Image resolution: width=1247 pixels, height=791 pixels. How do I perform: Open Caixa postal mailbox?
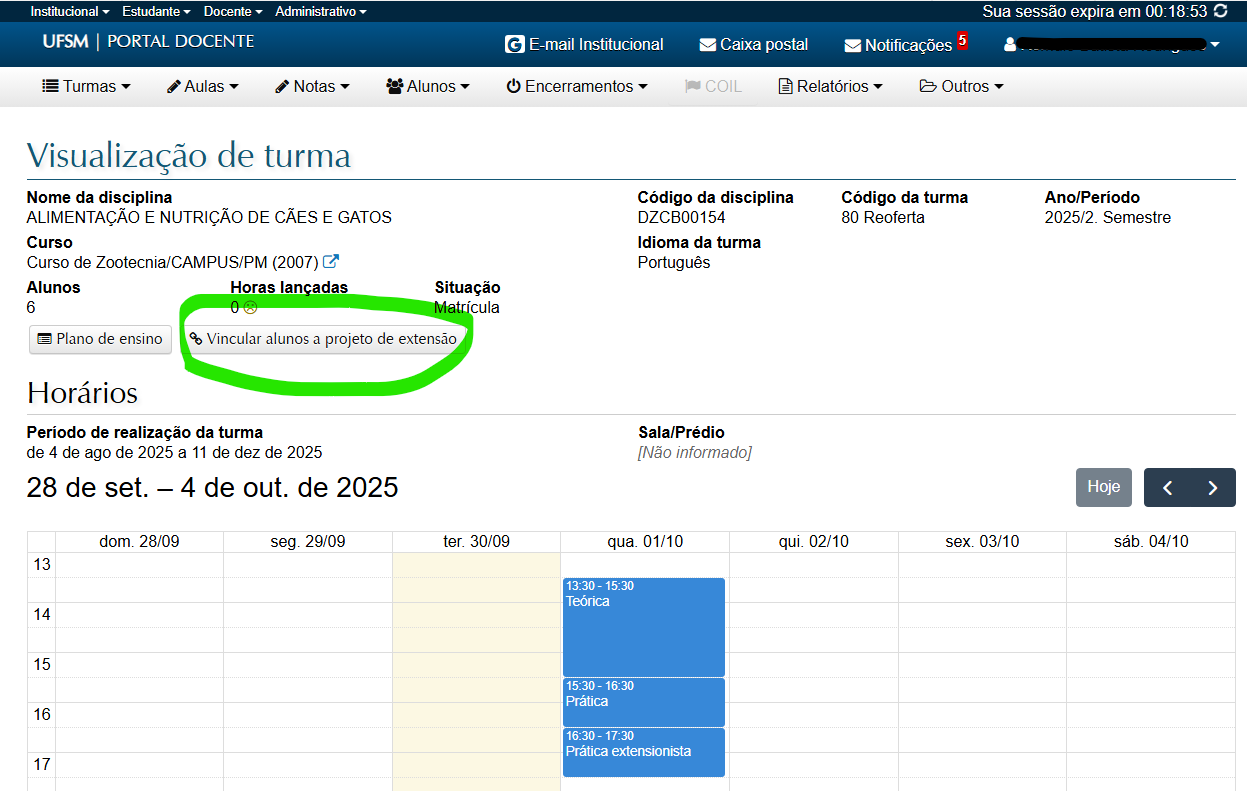(754, 45)
